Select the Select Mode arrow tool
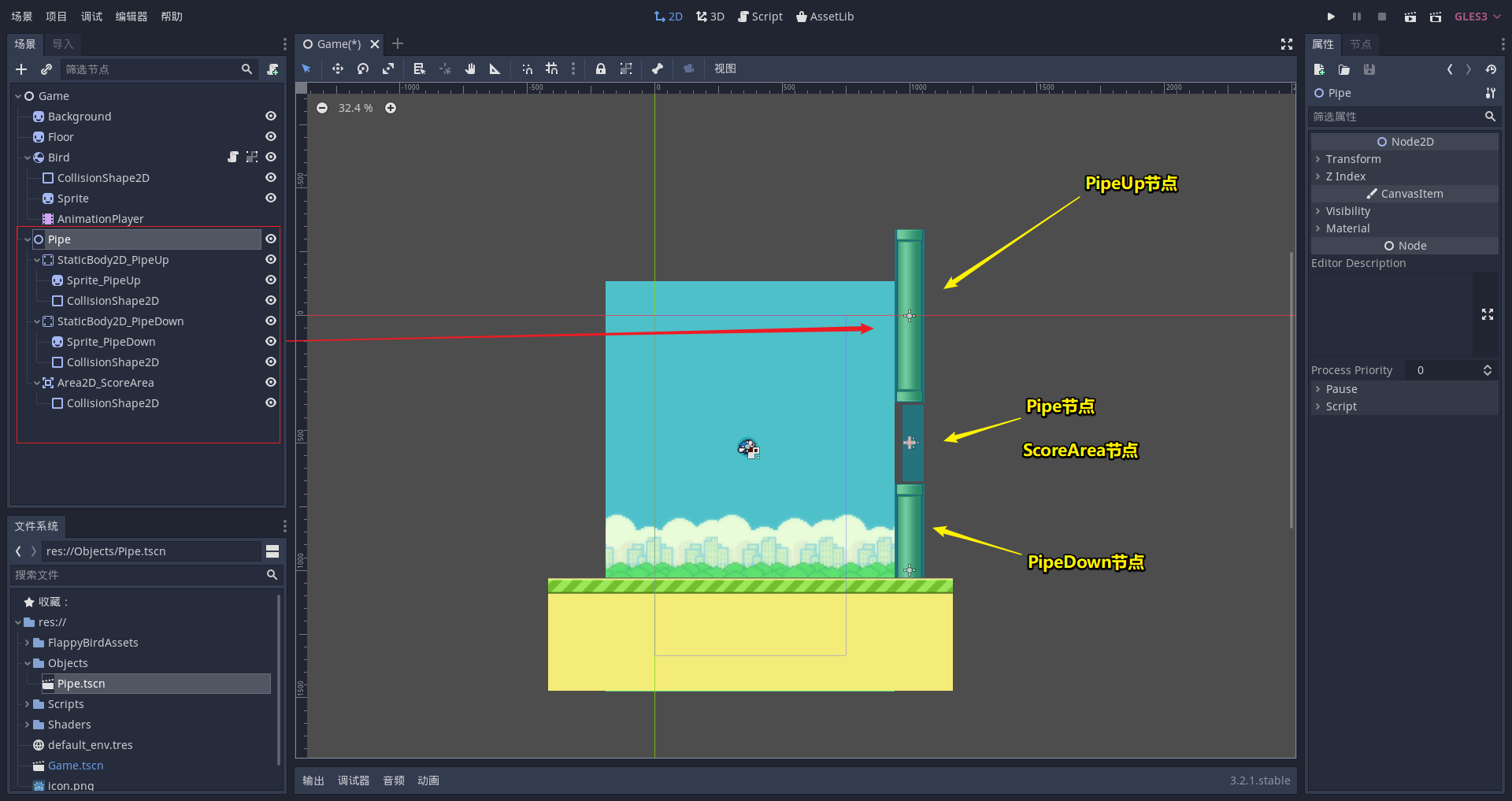 tap(307, 69)
